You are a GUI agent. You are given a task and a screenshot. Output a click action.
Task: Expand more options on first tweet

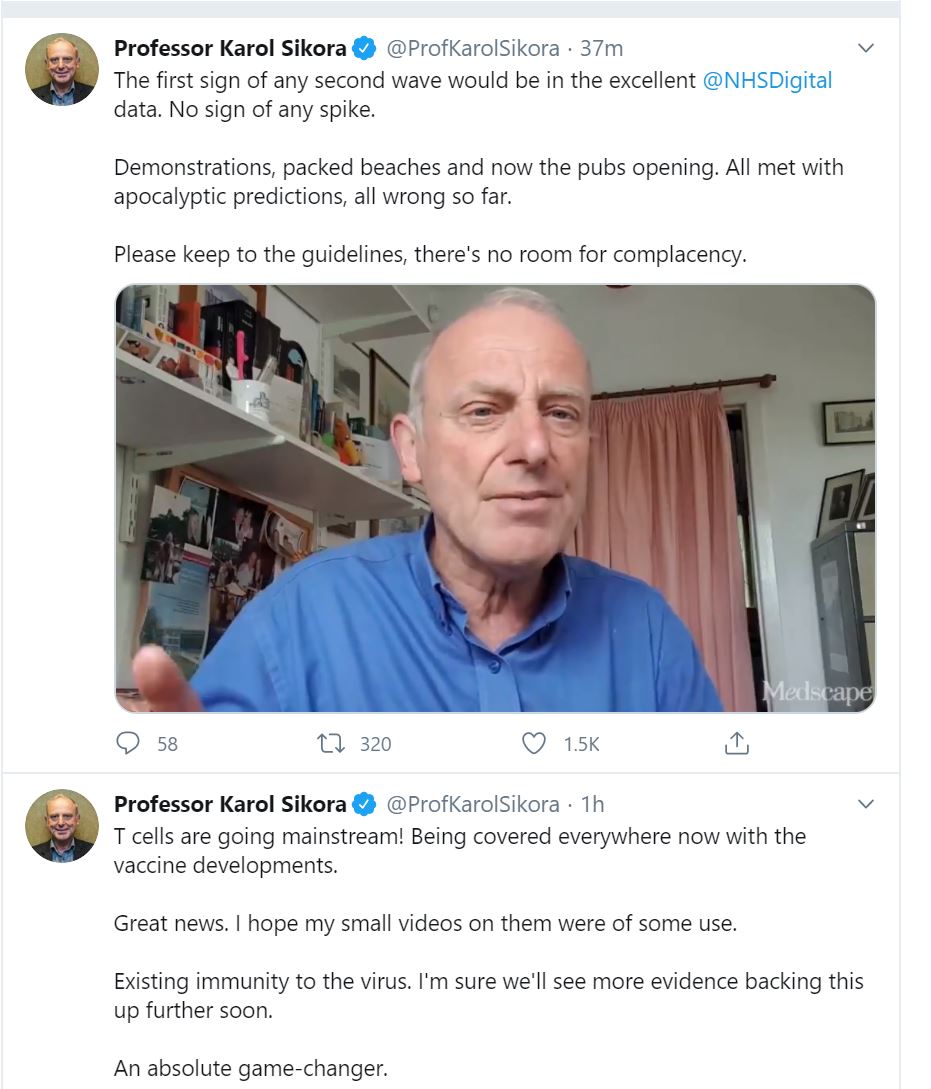[866, 48]
